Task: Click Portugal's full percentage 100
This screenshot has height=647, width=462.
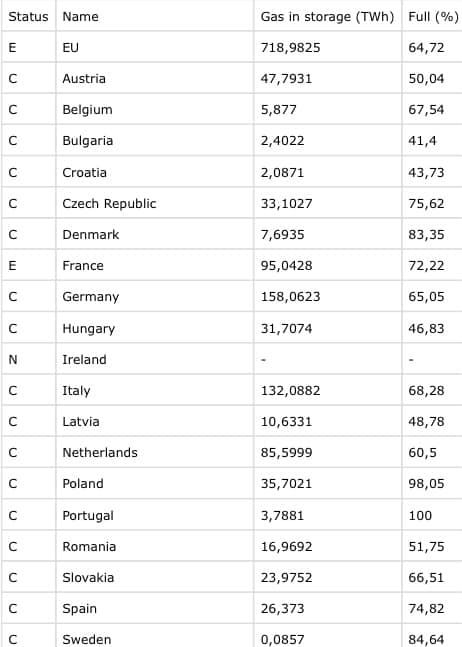Action: coord(420,515)
